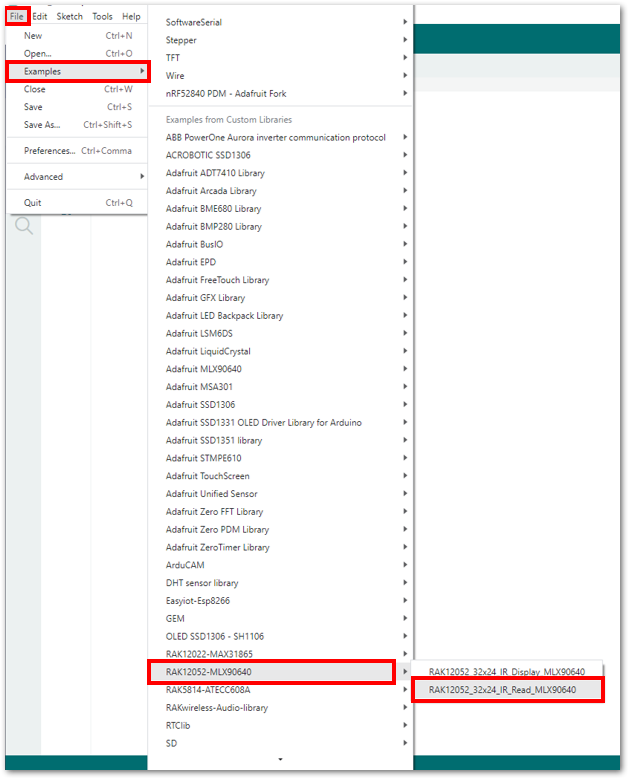
Task: Choose Close in the File menu
Action: pos(78,89)
